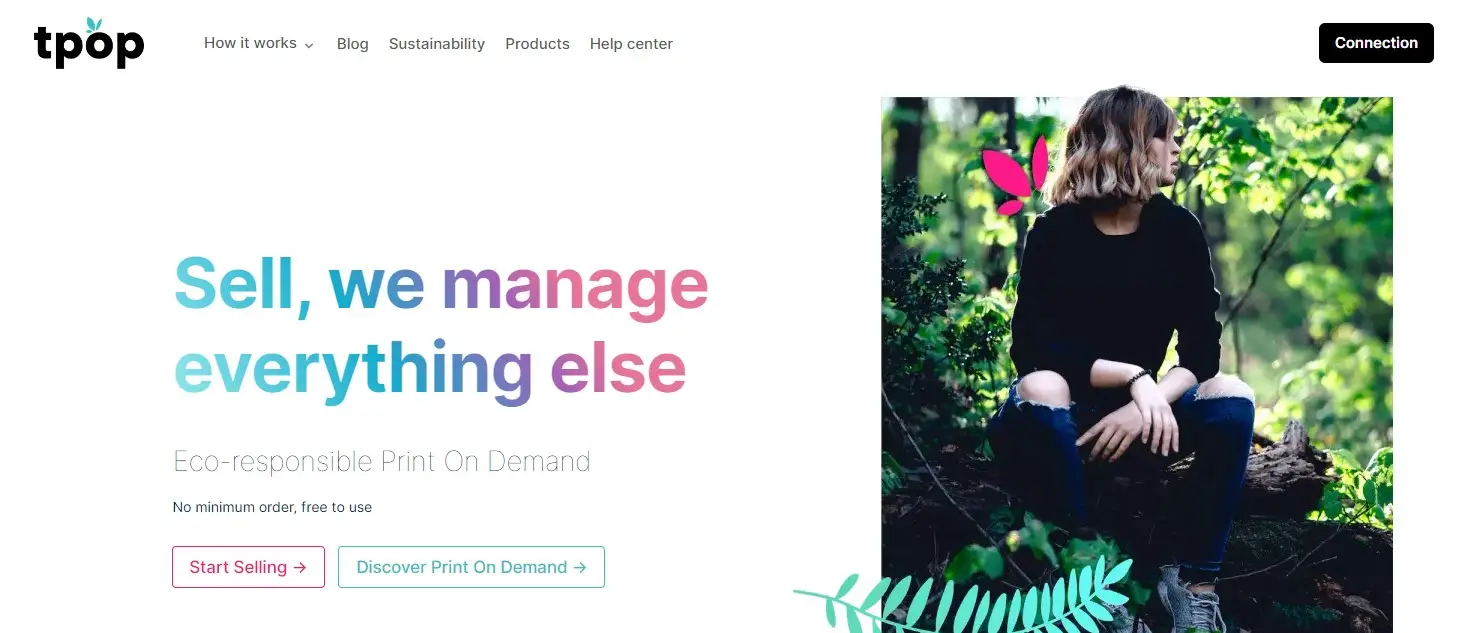Click the No minimum order text
This screenshot has width=1464, height=633.
click(272, 507)
